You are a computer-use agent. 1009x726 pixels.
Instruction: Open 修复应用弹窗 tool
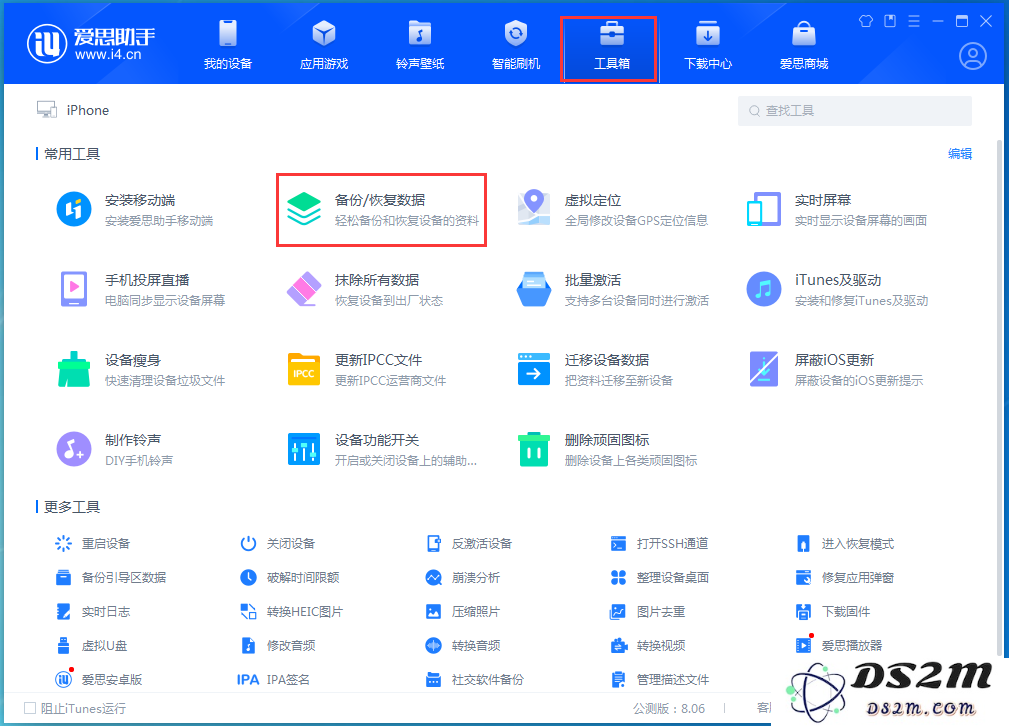(844, 578)
